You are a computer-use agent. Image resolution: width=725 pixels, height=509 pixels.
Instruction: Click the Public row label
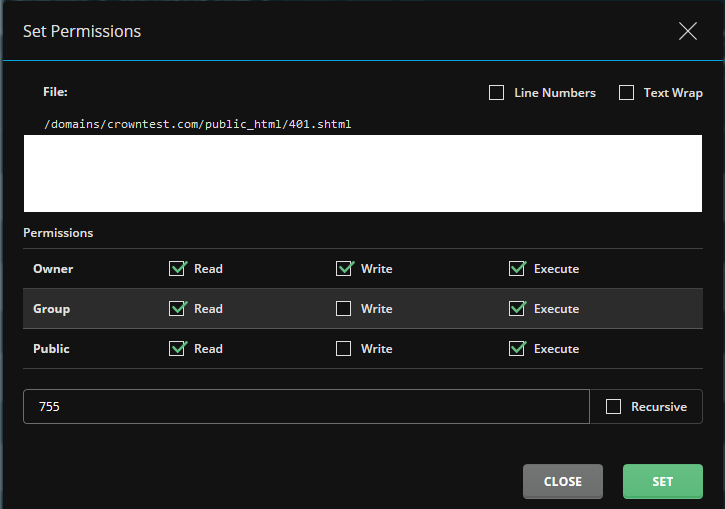click(51, 349)
